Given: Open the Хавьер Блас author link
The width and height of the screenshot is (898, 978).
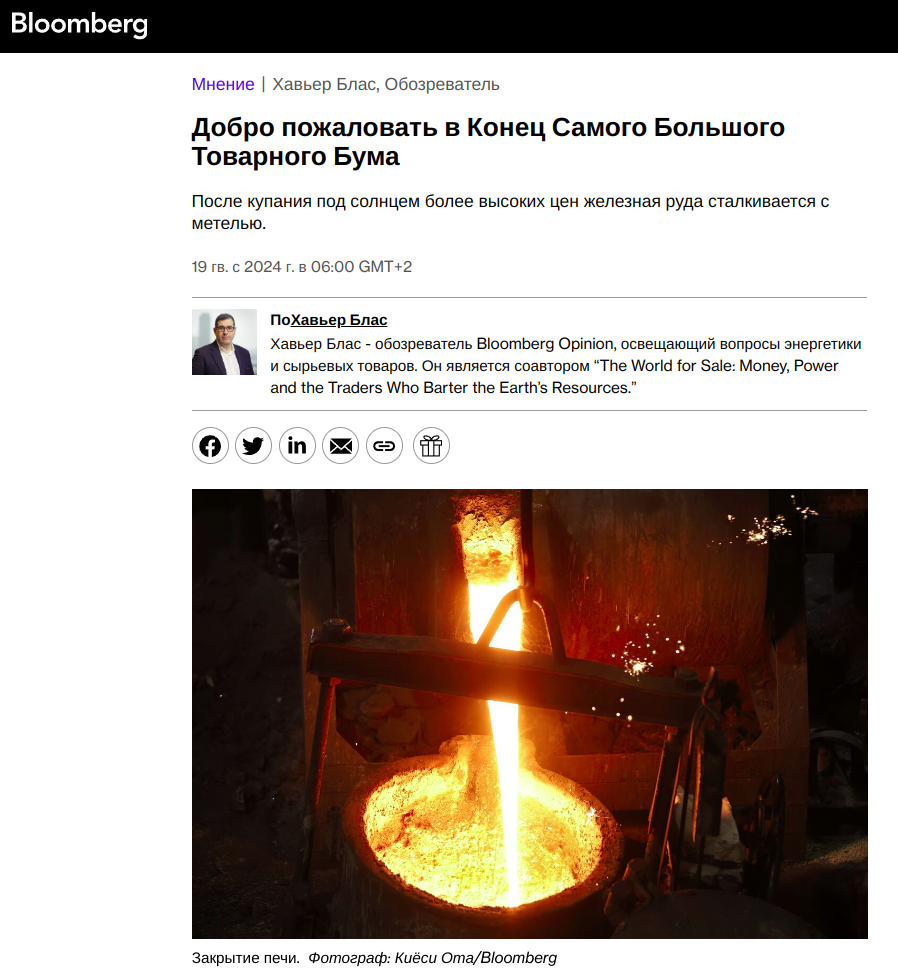Looking at the screenshot, I should click(x=339, y=320).
